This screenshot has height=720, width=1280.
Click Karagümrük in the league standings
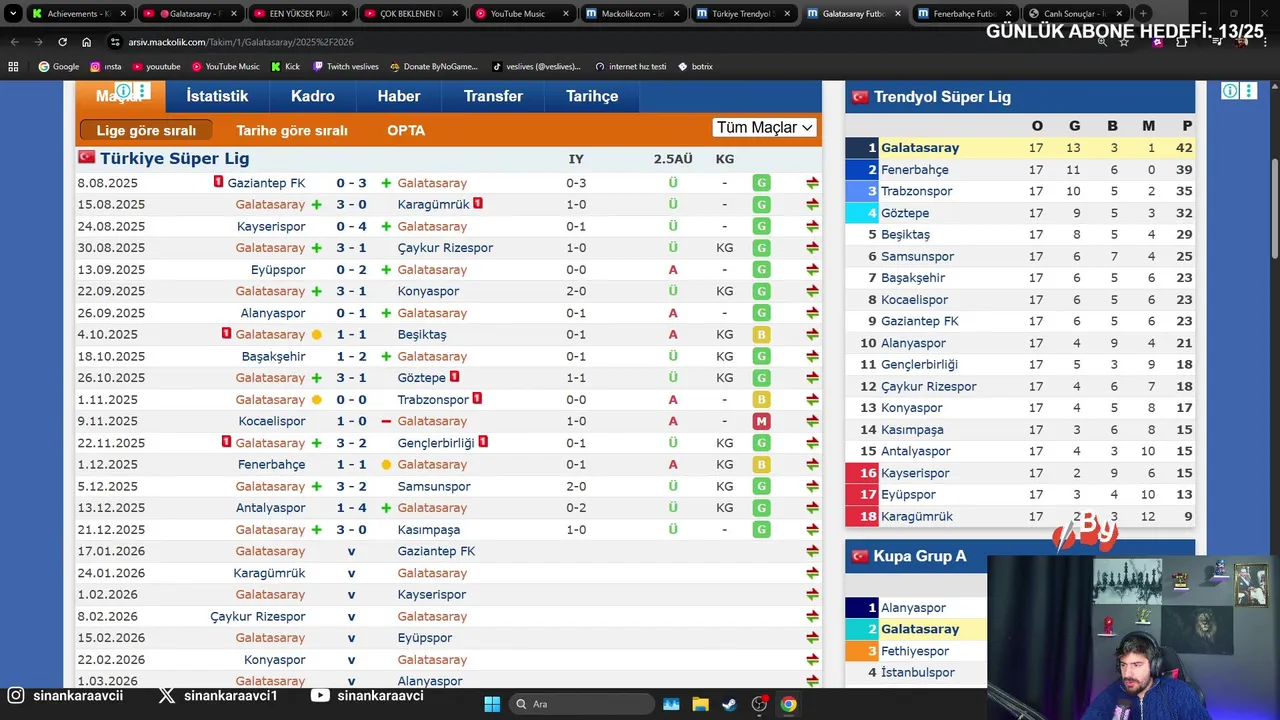pyautogui.click(x=916, y=517)
